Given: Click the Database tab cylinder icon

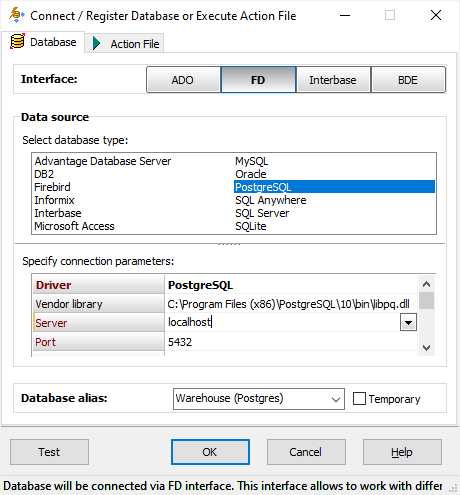Looking at the screenshot, I should 17,42.
